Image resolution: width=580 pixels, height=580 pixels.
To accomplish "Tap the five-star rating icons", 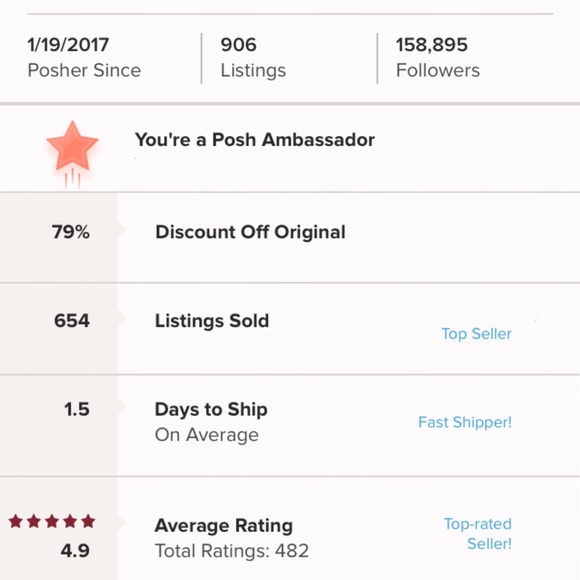I will click(52, 521).
